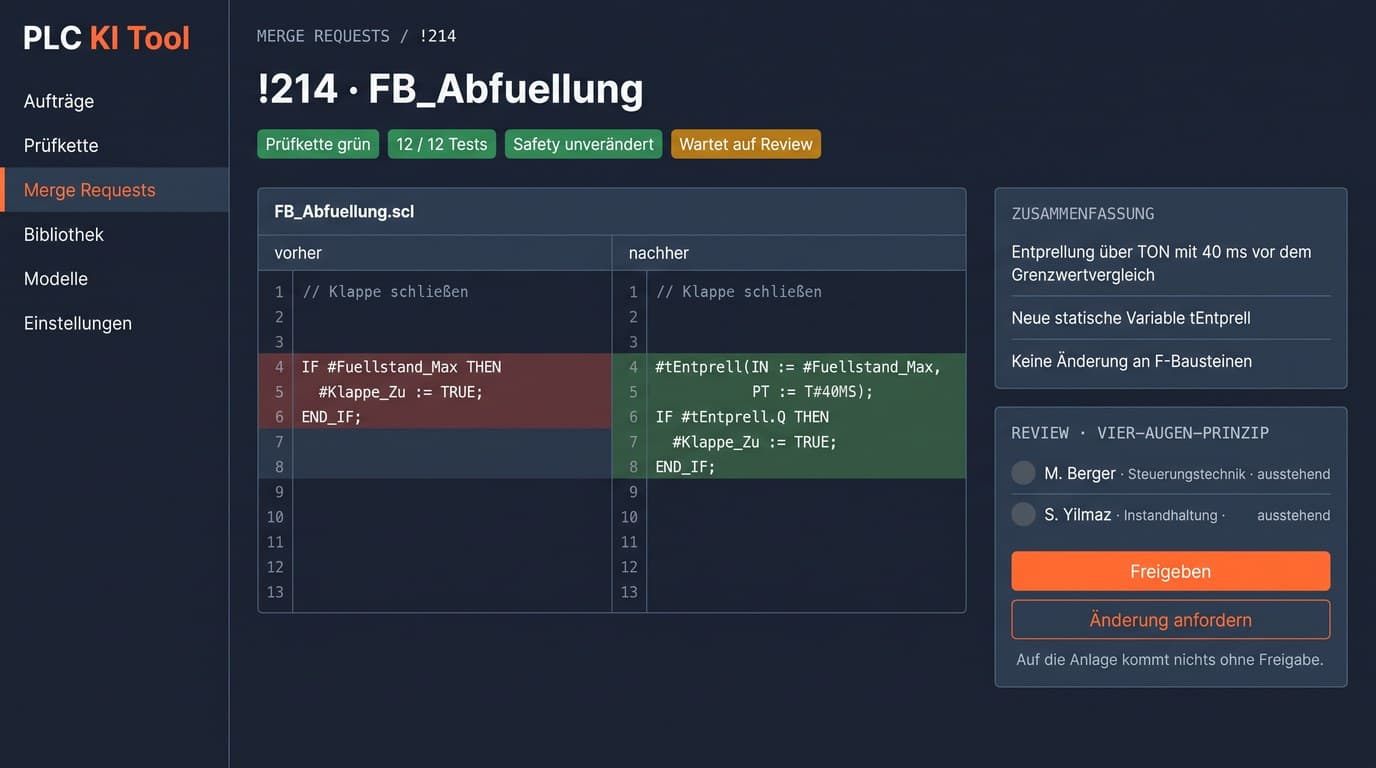Image resolution: width=1376 pixels, height=768 pixels.
Task: Open the Bibliothek page
Action: point(114,234)
